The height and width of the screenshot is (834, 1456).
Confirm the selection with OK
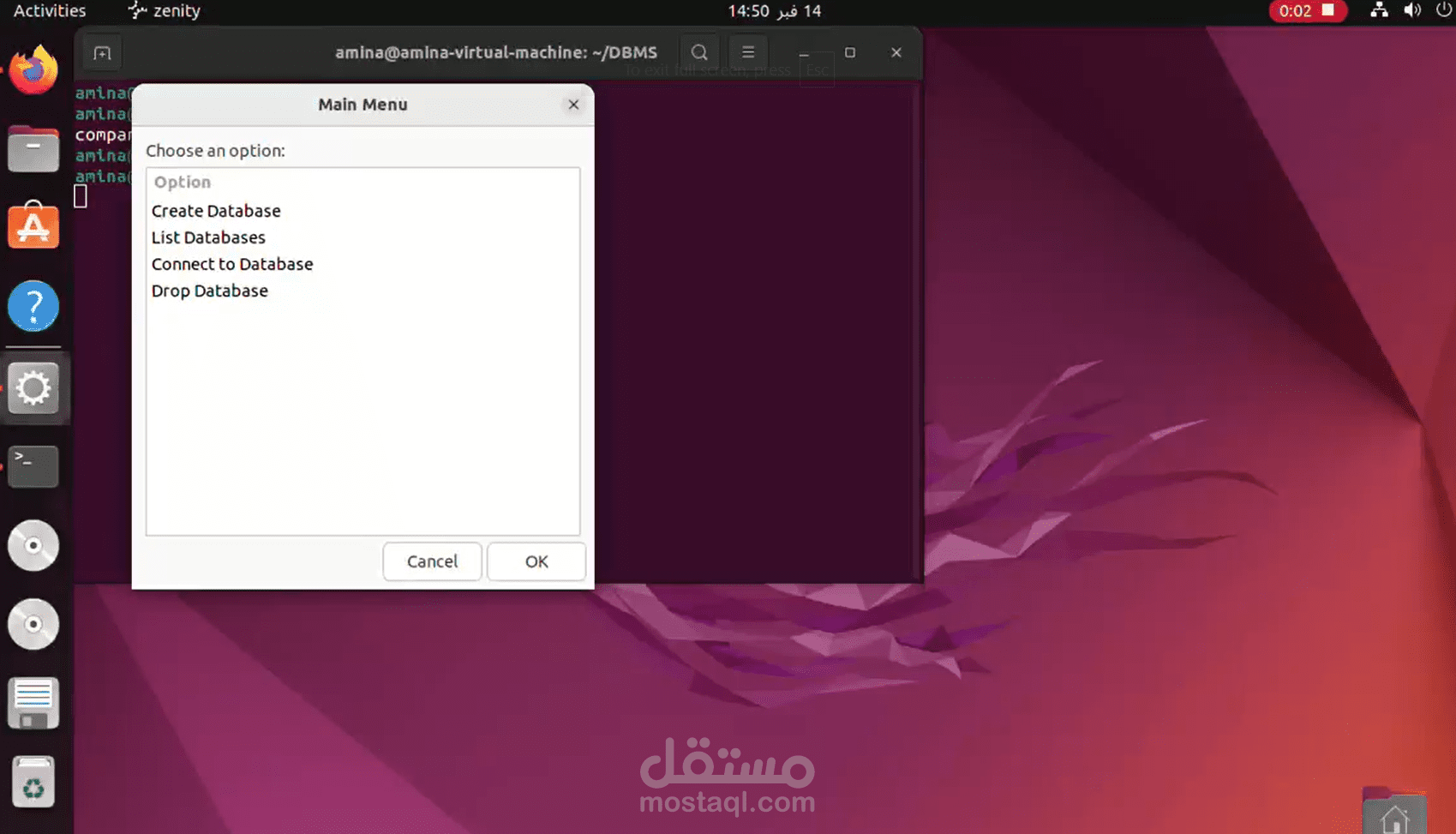[536, 561]
